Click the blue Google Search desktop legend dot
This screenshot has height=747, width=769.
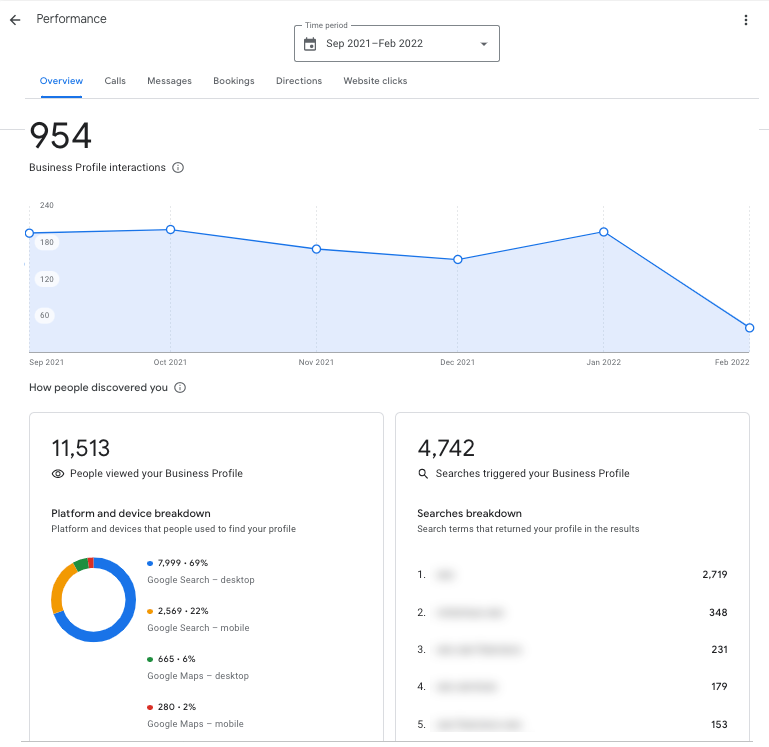click(150, 563)
